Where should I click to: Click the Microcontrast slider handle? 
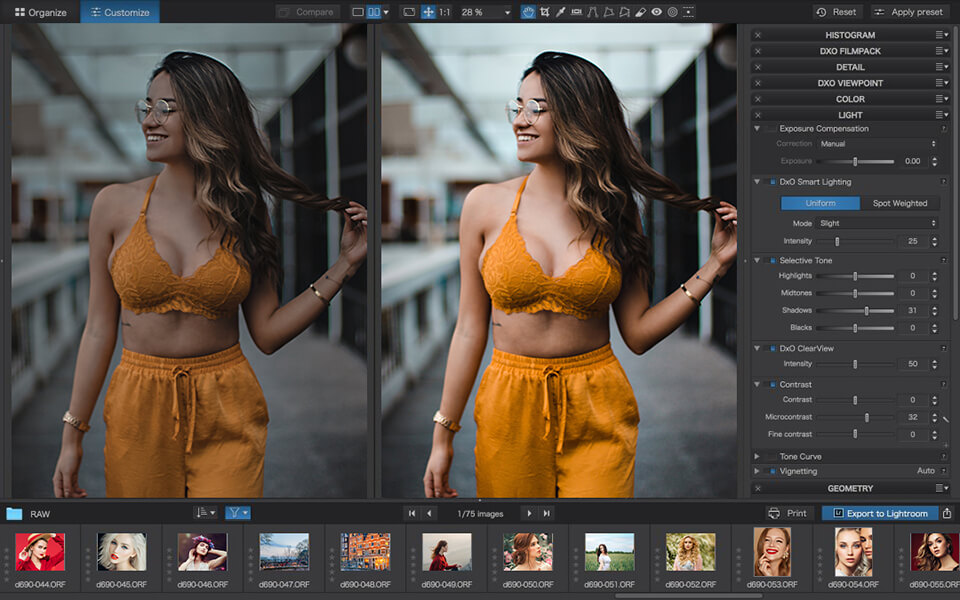click(x=866, y=417)
